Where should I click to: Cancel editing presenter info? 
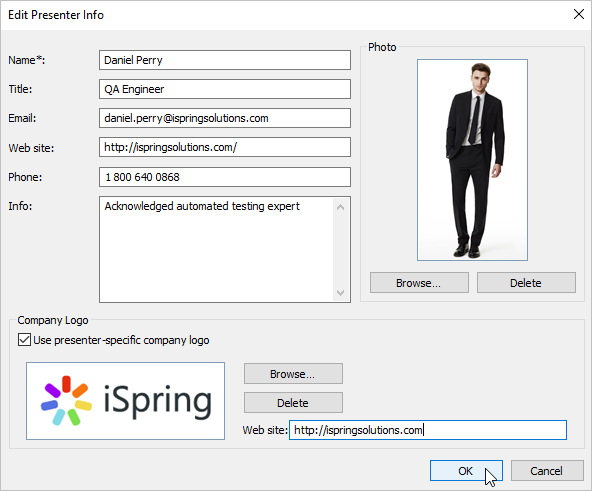[x=547, y=471]
